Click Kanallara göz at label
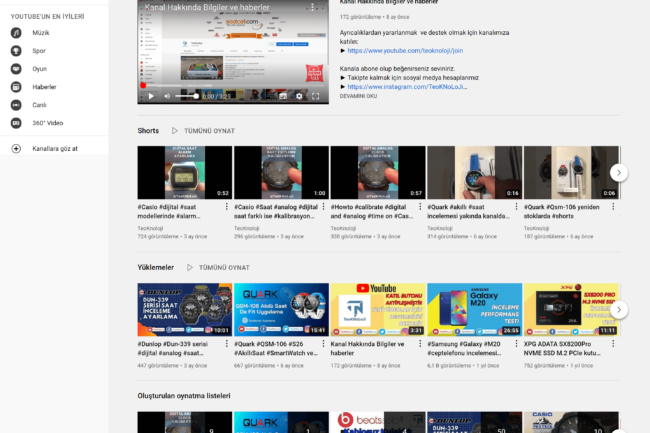 click(55, 149)
